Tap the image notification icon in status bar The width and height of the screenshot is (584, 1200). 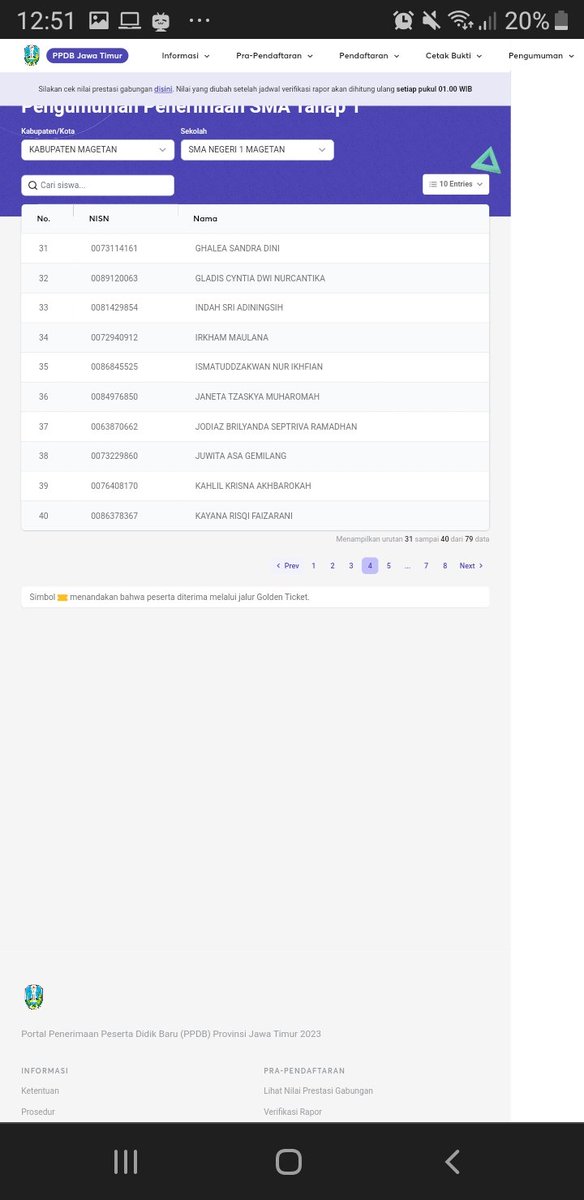(x=98, y=20)
